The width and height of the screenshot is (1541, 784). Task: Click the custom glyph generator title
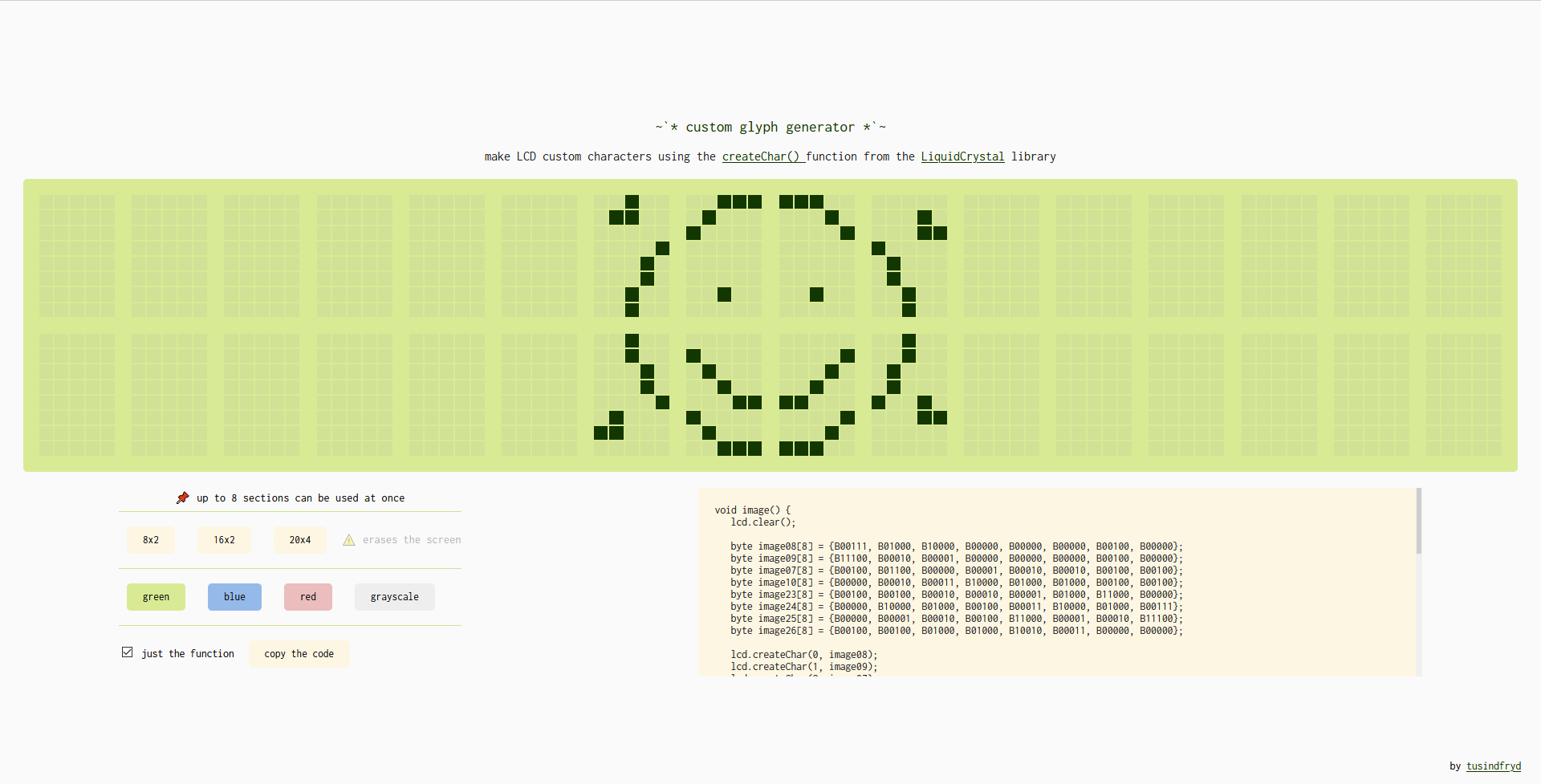point(770,127)
